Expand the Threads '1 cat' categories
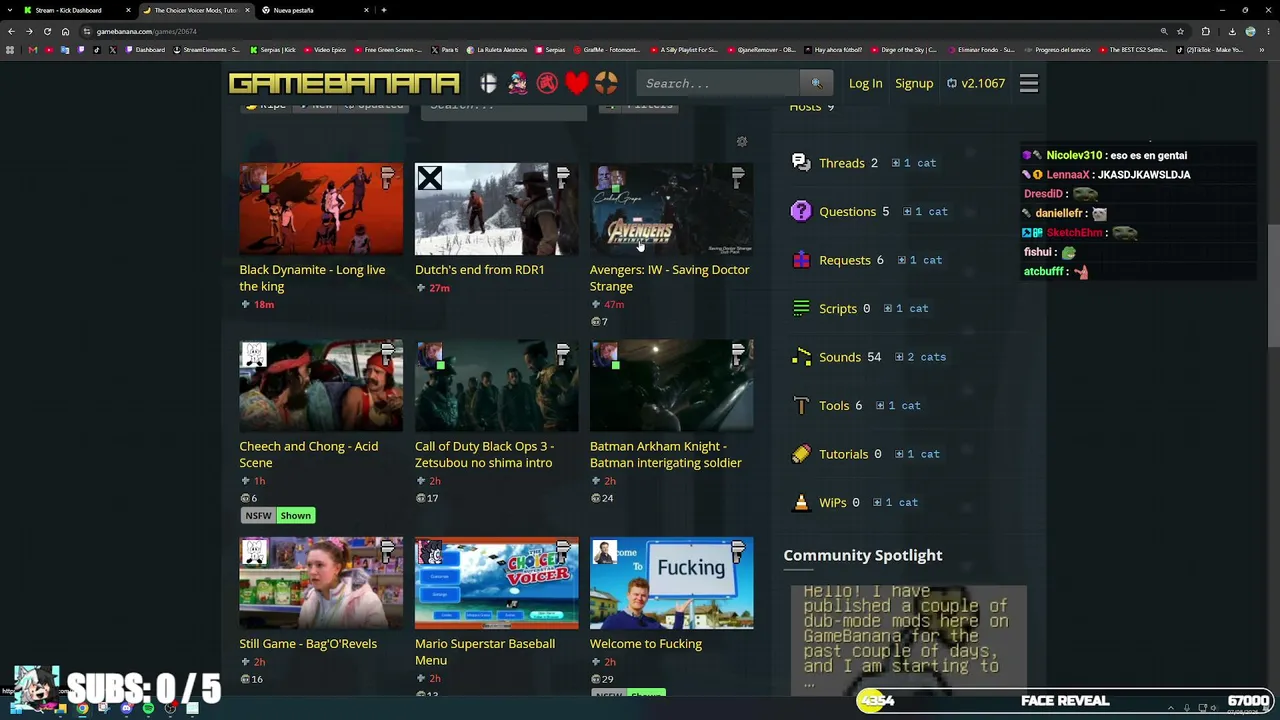 tap(914, 163)
